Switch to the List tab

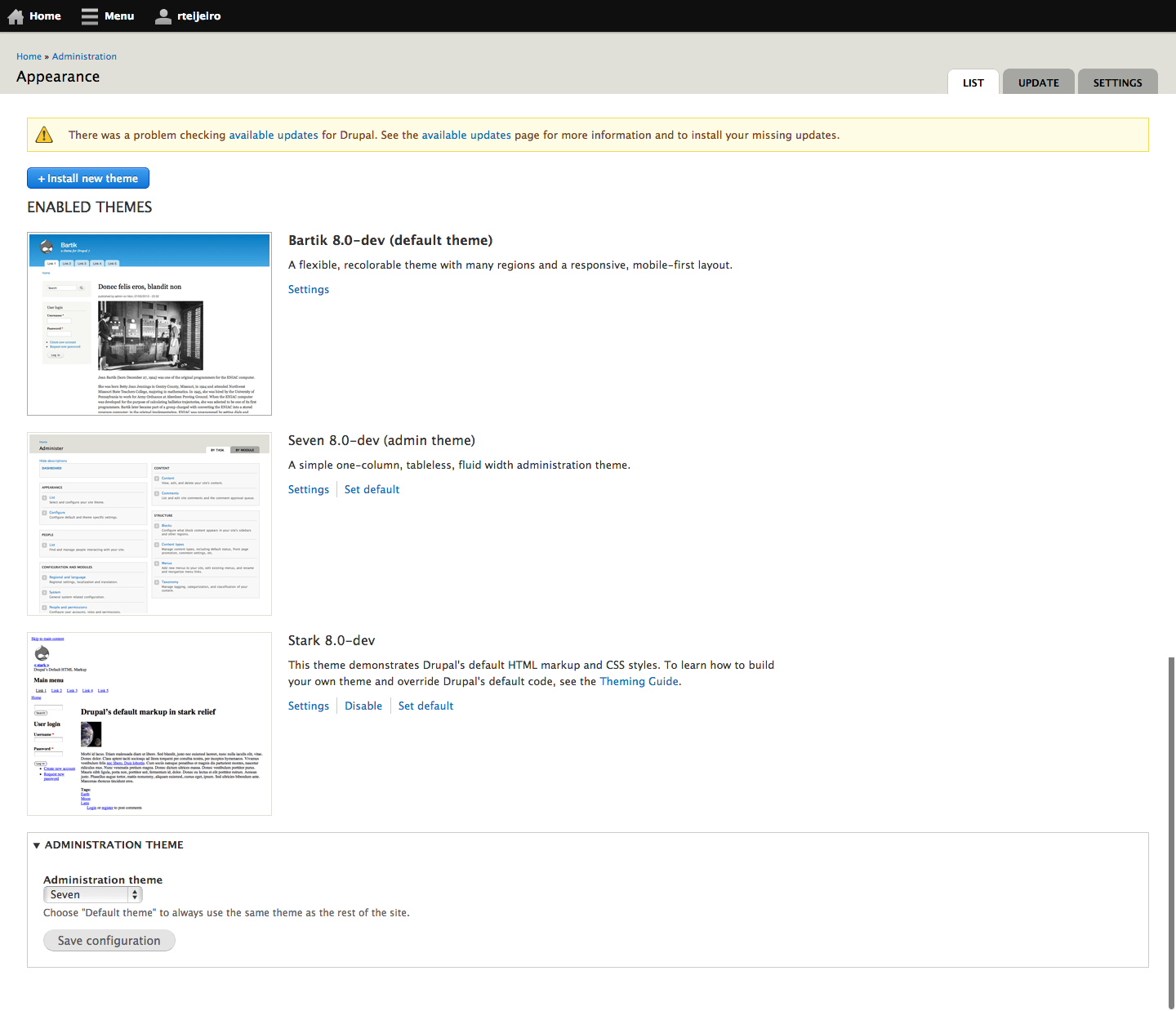(973, 82)
